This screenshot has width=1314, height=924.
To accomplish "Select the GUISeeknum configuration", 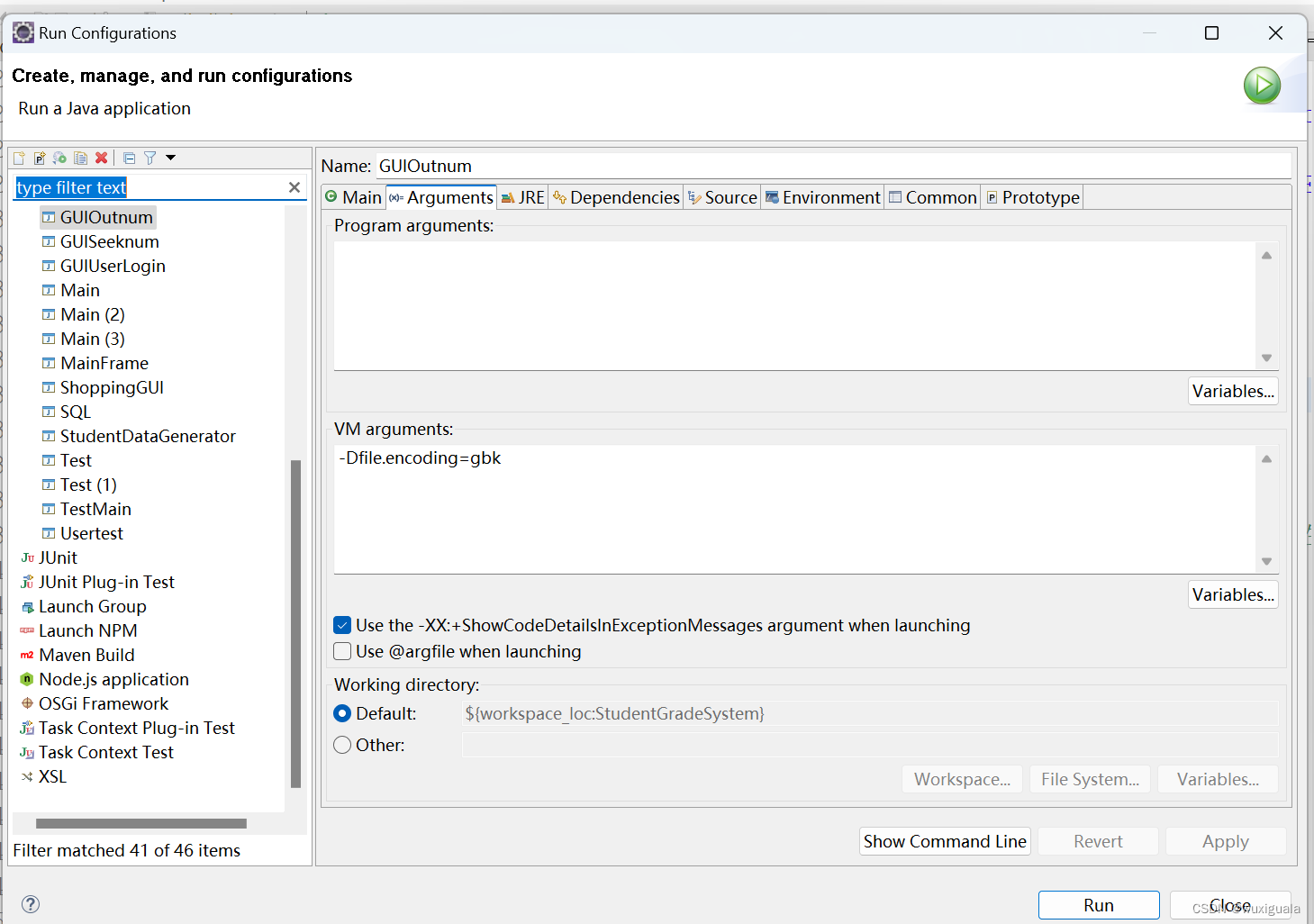I will pyautogui.click(x=100, y=241).
